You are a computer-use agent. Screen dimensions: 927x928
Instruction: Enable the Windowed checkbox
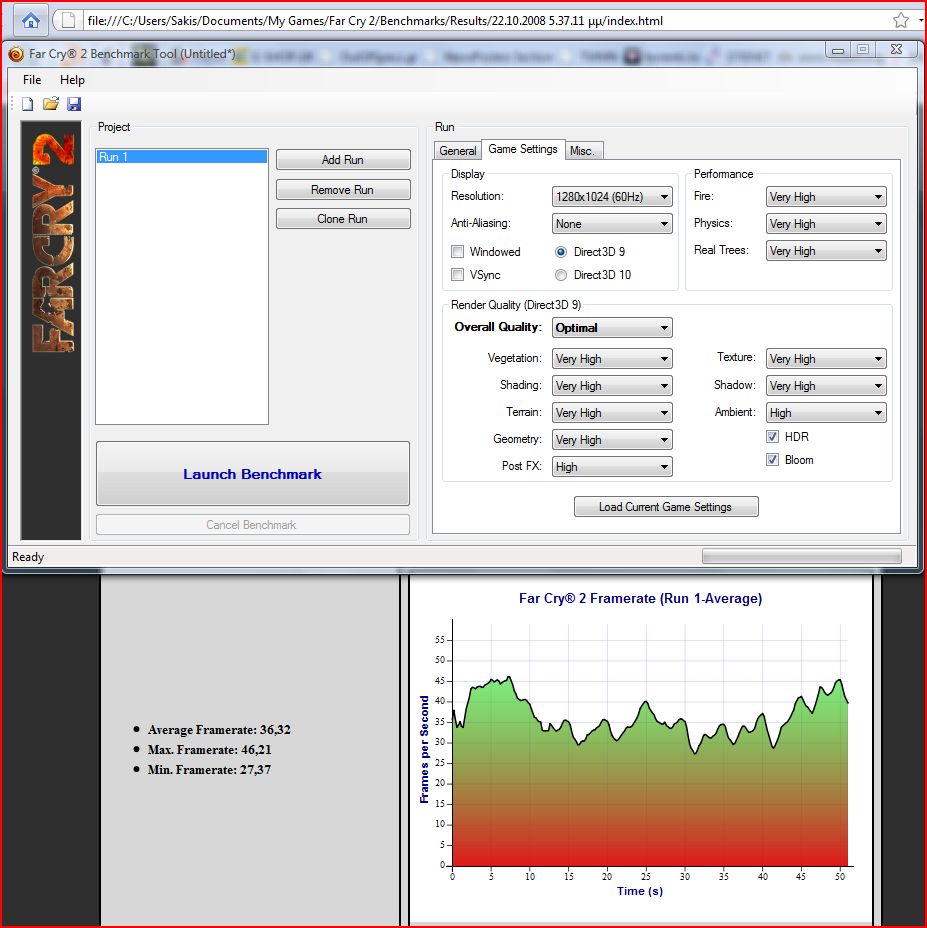pos(458,252)
